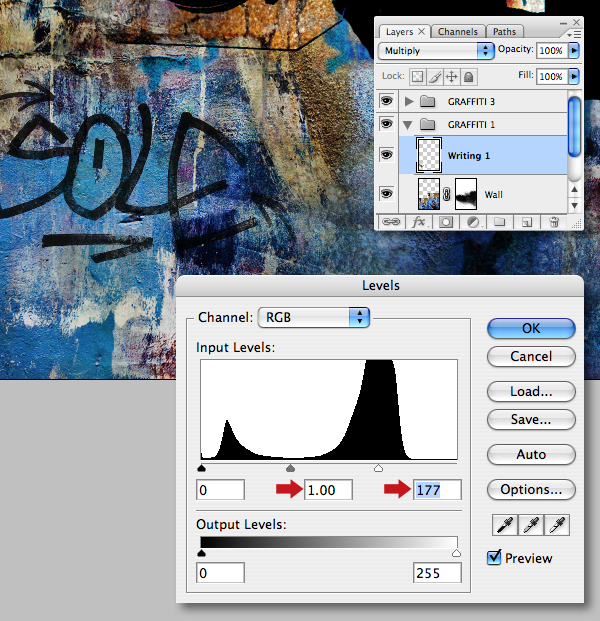Hide the GRAFFITI 1 group
The height and width of the screenshot is (621, 600).
tap(387, 124)
